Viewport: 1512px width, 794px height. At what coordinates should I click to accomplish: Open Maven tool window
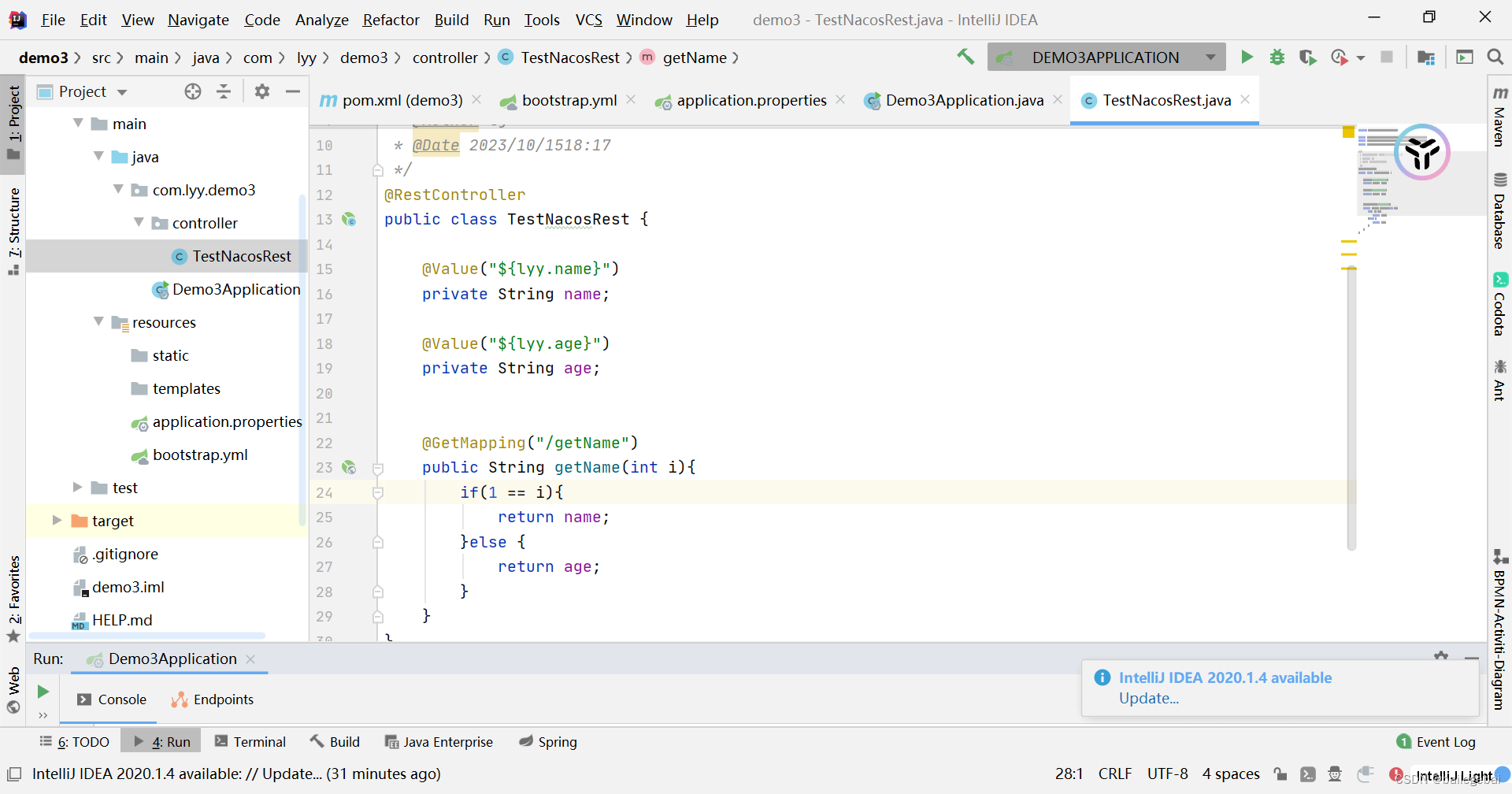(x=1500, y=117)
